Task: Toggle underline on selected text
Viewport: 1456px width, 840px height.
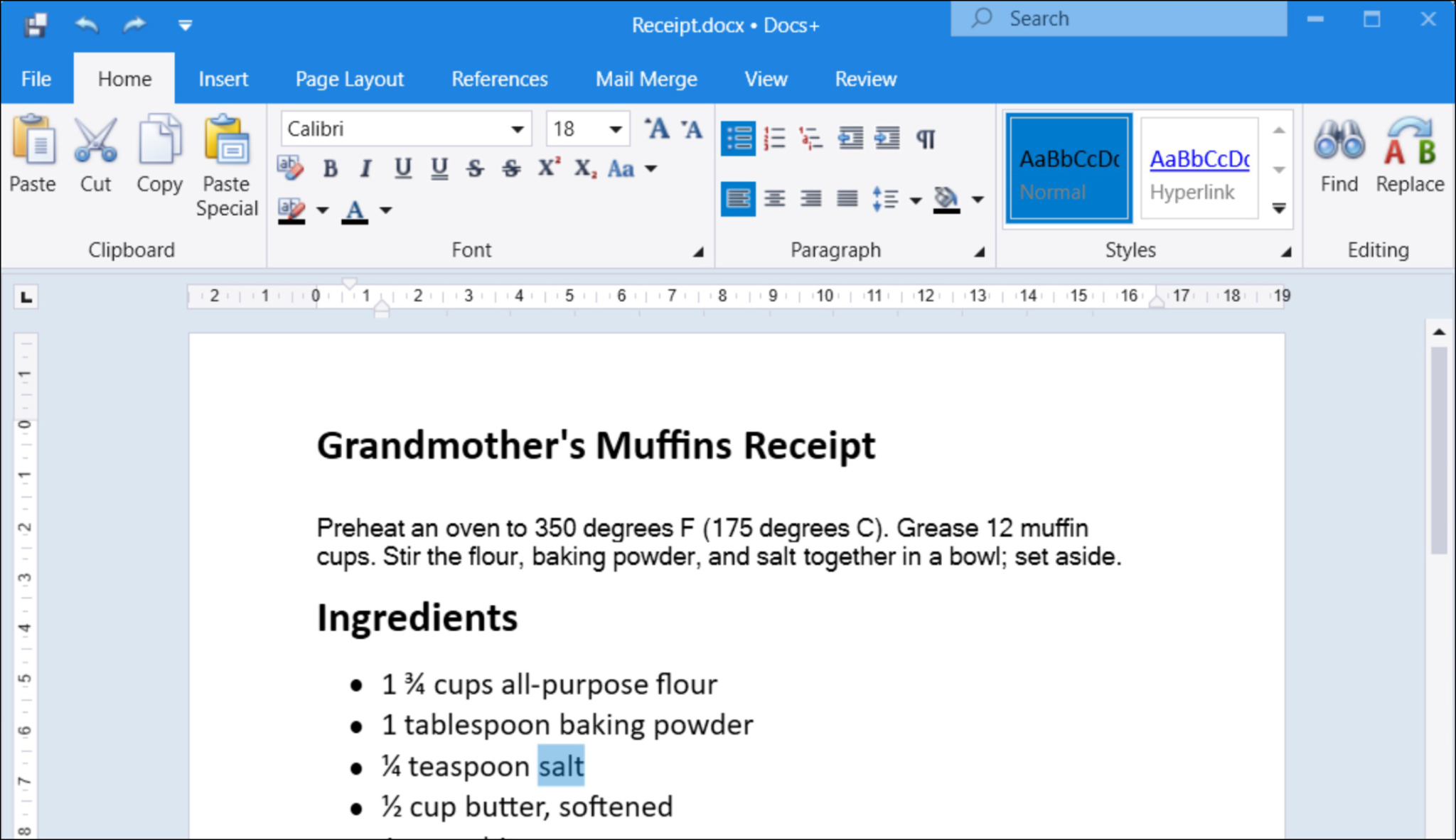Action: tap(403, 168)
